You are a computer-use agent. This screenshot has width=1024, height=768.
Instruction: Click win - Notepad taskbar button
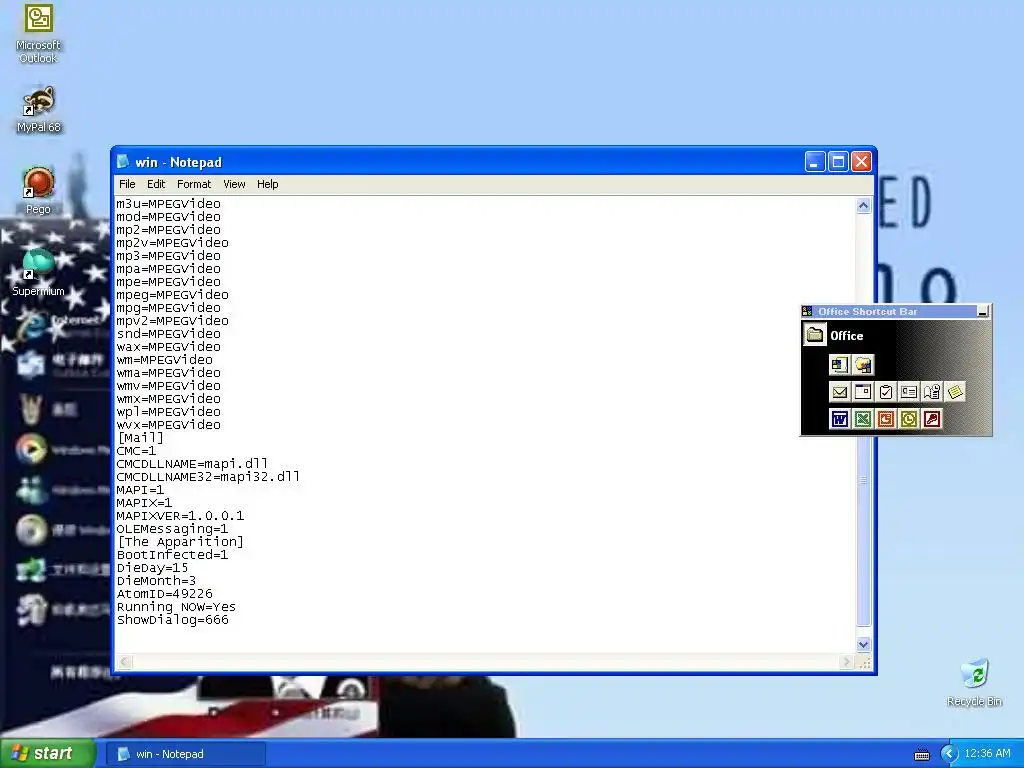pos(185,754)
